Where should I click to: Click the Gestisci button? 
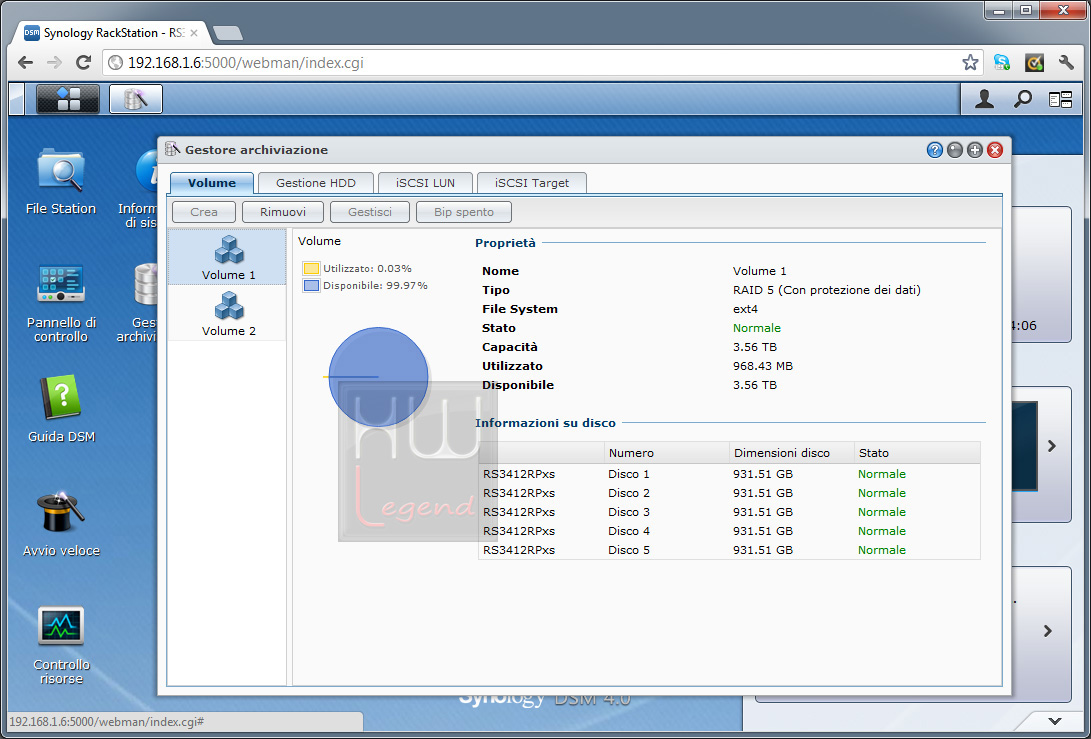tap(369, 212)
